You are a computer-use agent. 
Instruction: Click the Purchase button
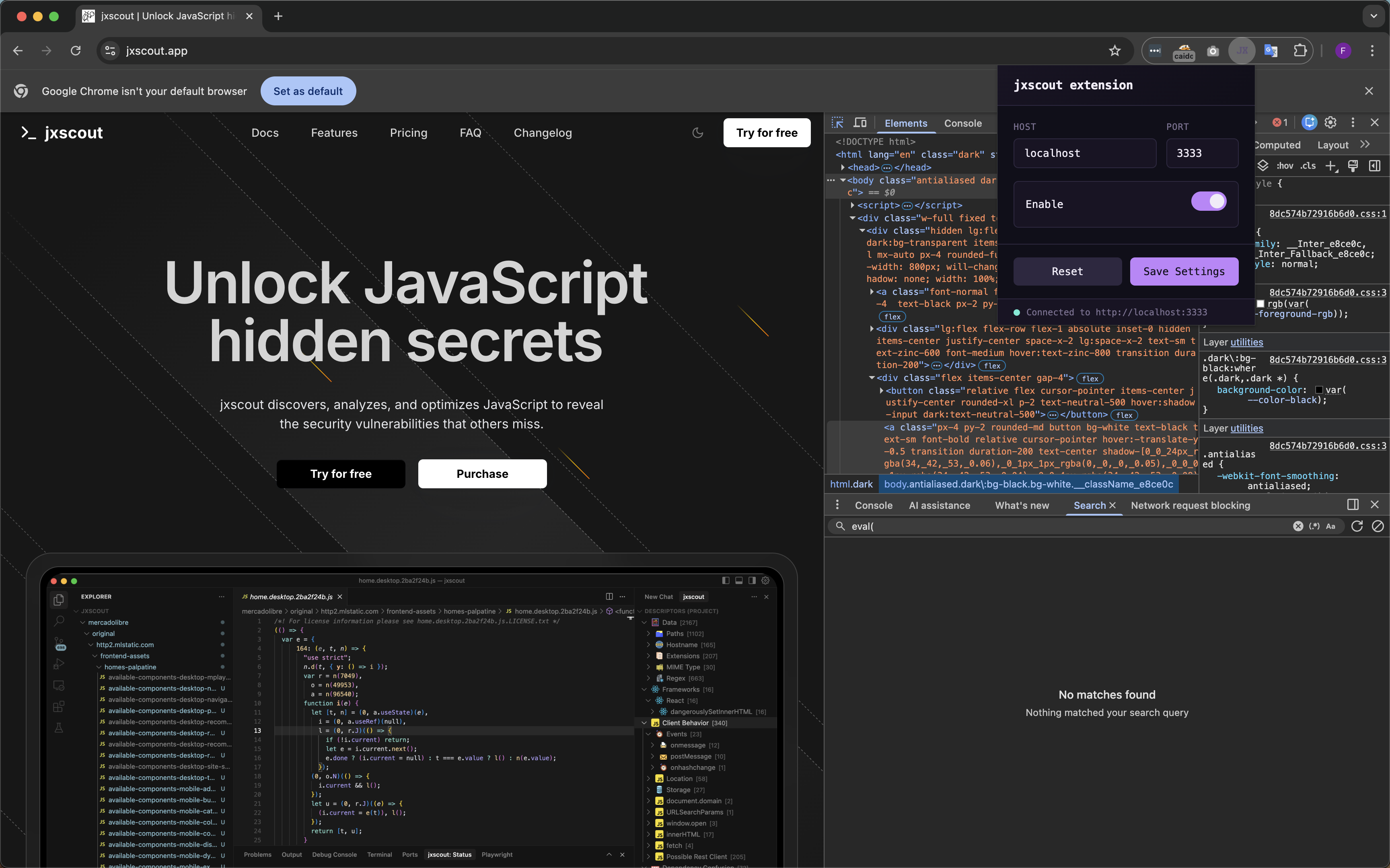pyautogui.click(x=482, y=473)
